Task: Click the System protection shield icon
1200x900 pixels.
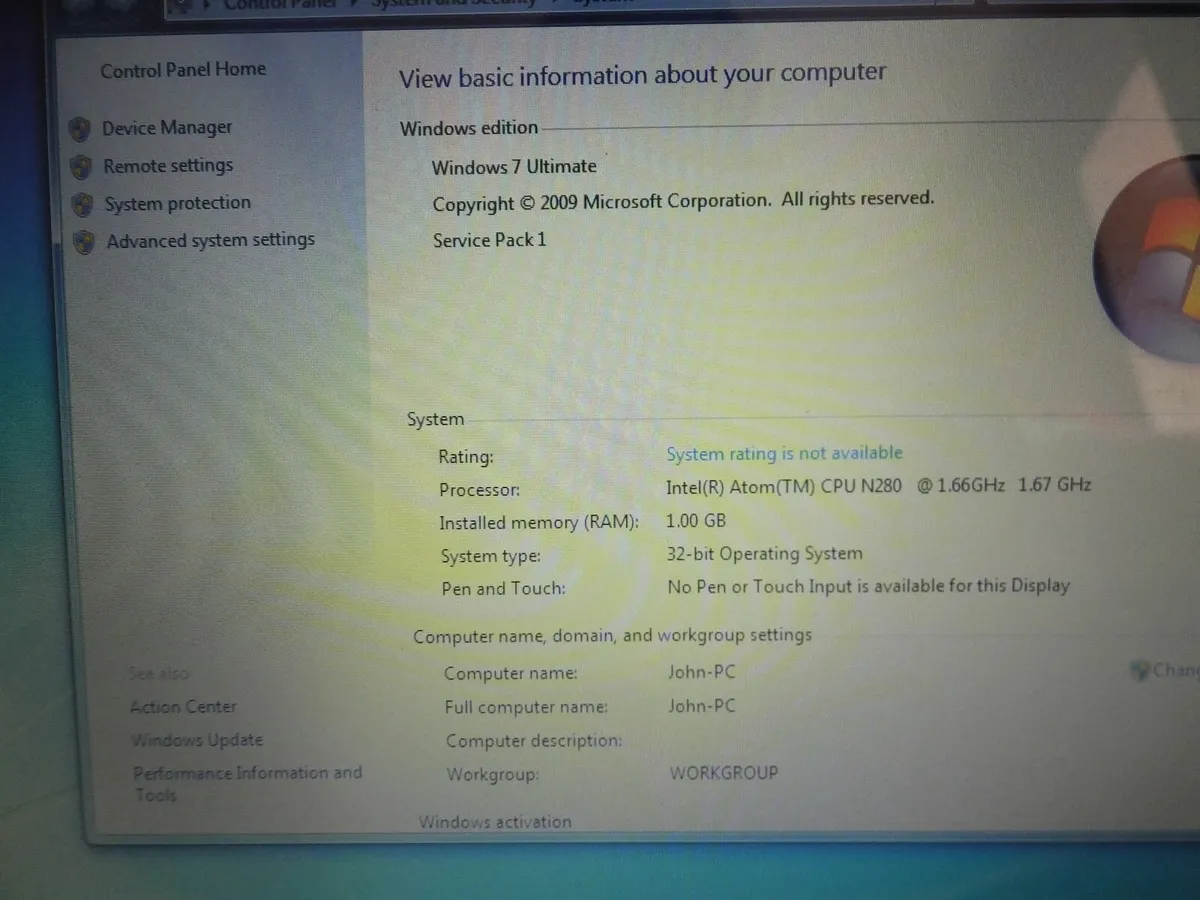Action: coord(80,202)
